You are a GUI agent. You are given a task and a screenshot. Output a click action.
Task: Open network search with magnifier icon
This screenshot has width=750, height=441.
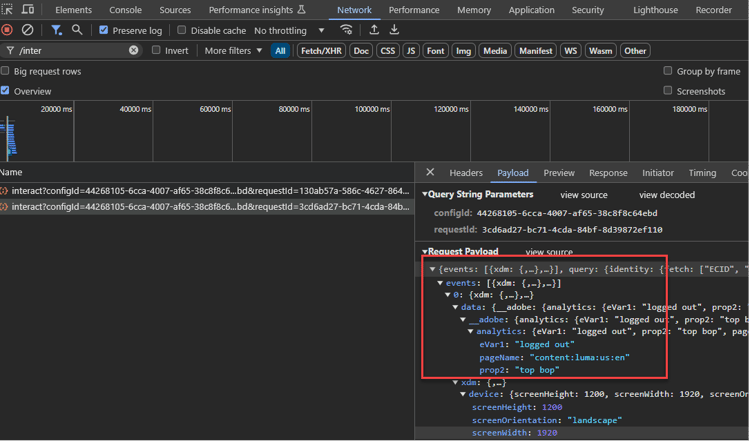77,30
